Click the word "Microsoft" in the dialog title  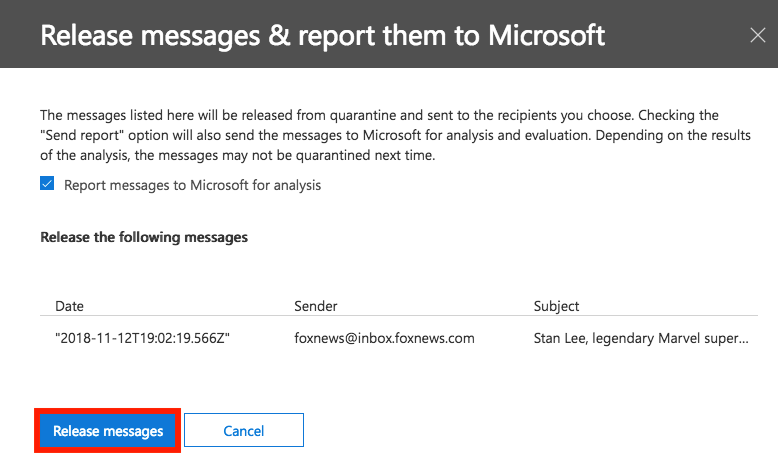coord(547,36)
